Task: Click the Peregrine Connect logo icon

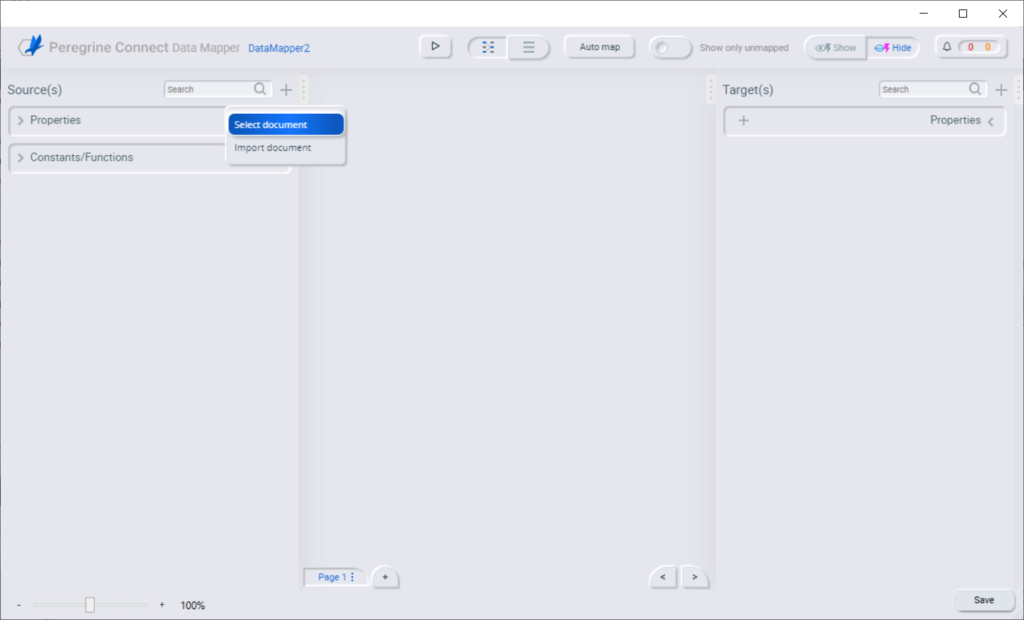Action: pyautogui.click(x=30, y=45)
